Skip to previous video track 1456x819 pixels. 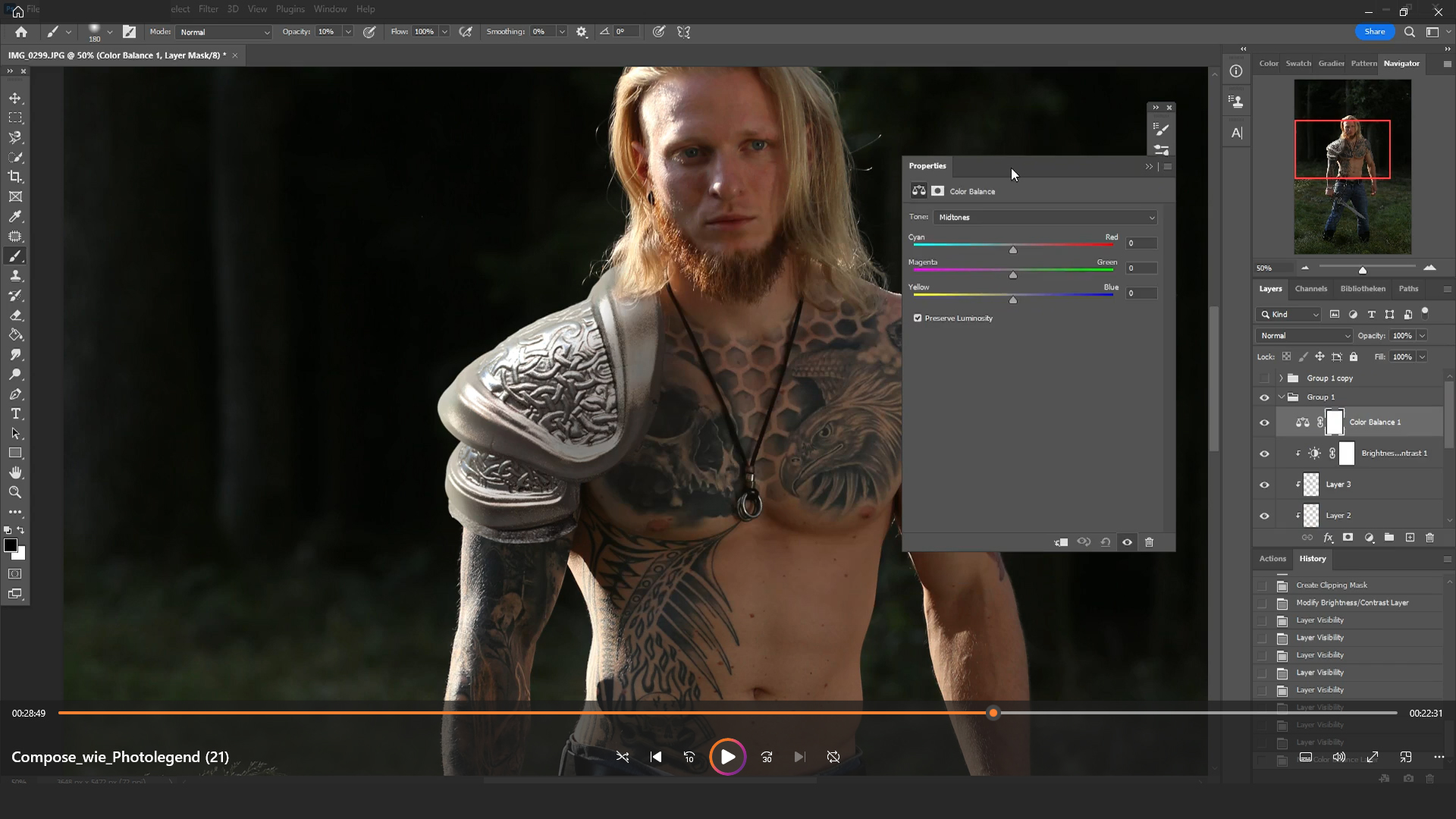[x=656, y=757]
